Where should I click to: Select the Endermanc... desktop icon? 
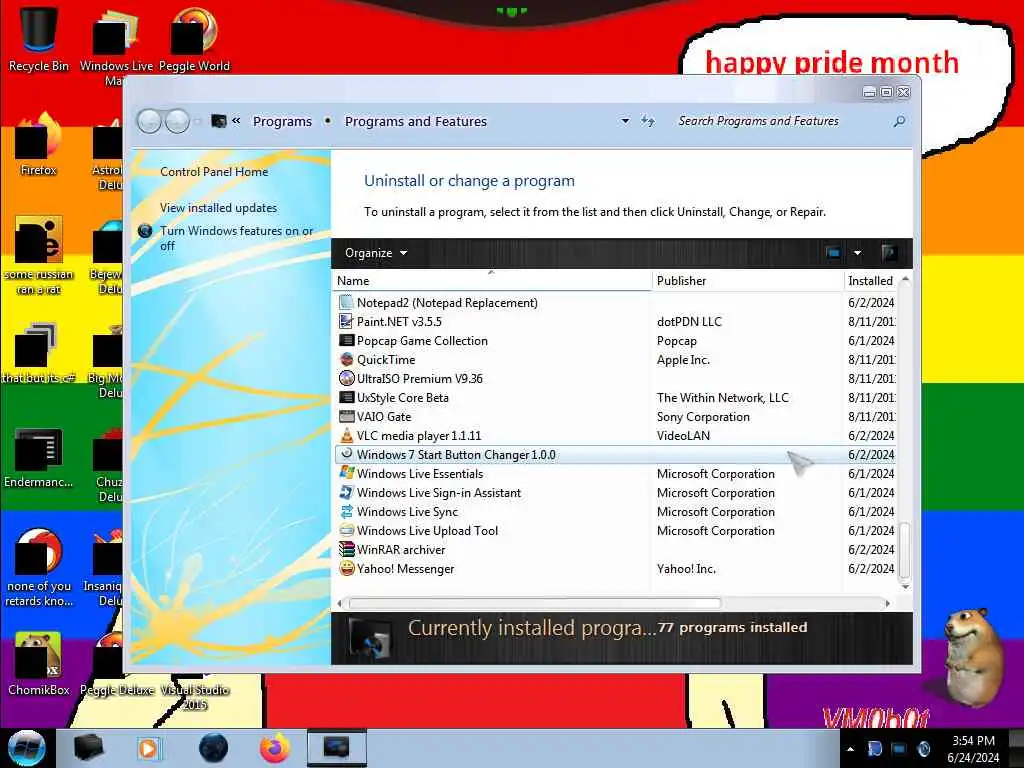(x=39, y=457)
